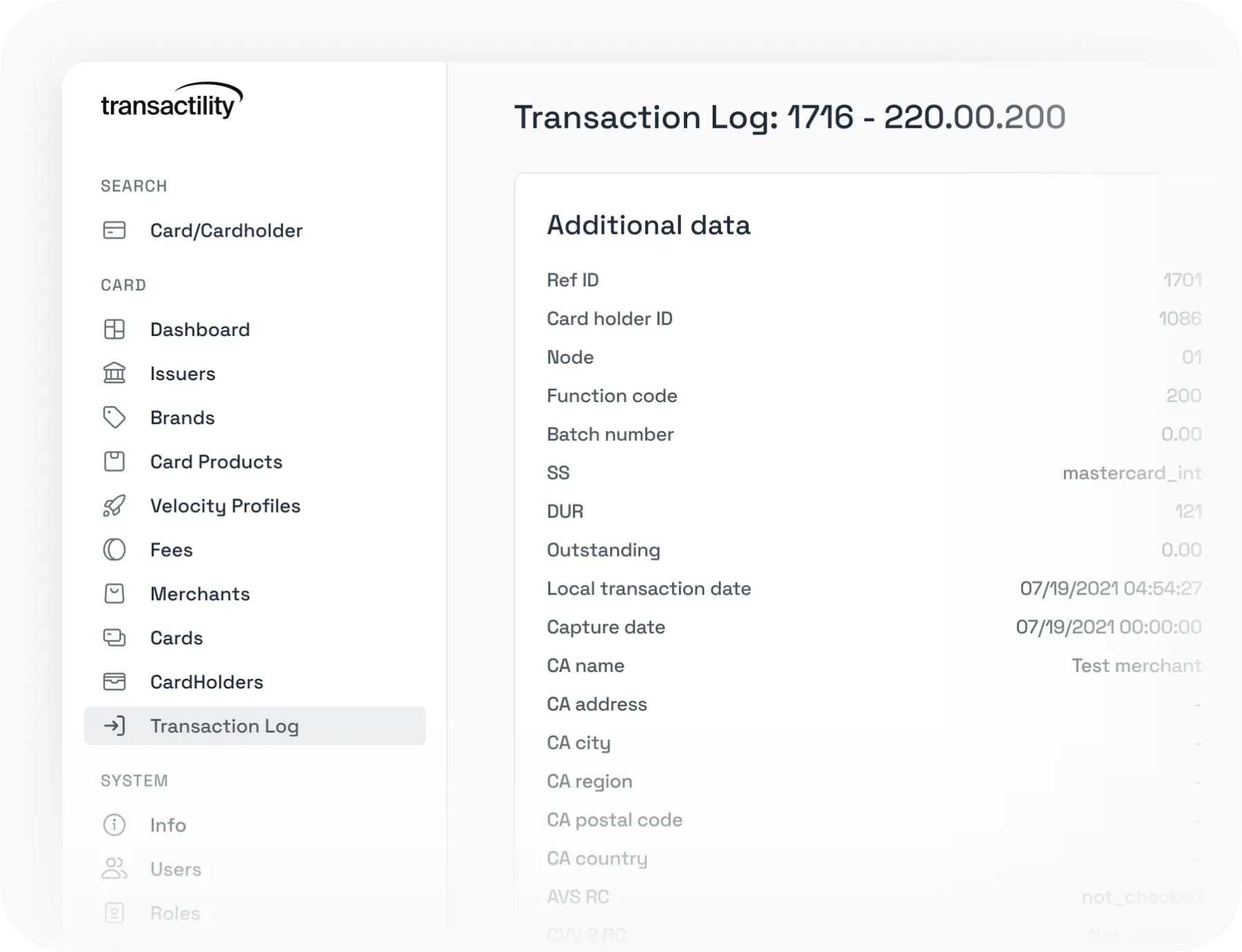Select the Transaction Log menu entry
The width and height of the screenshot is (1242, 952).
tap(255, 726)
